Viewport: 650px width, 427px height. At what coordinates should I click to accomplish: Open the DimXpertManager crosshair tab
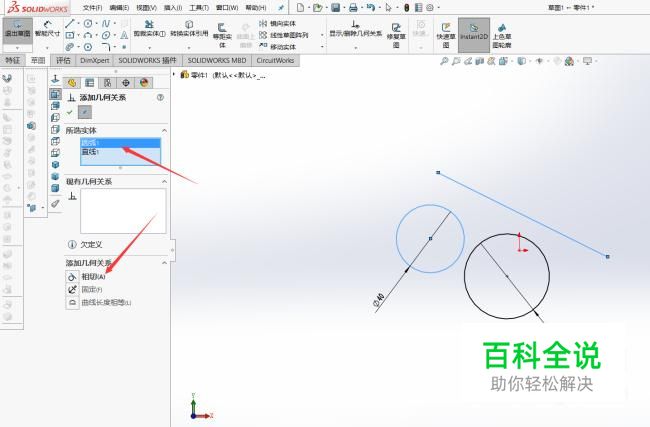tap(126, 82)
